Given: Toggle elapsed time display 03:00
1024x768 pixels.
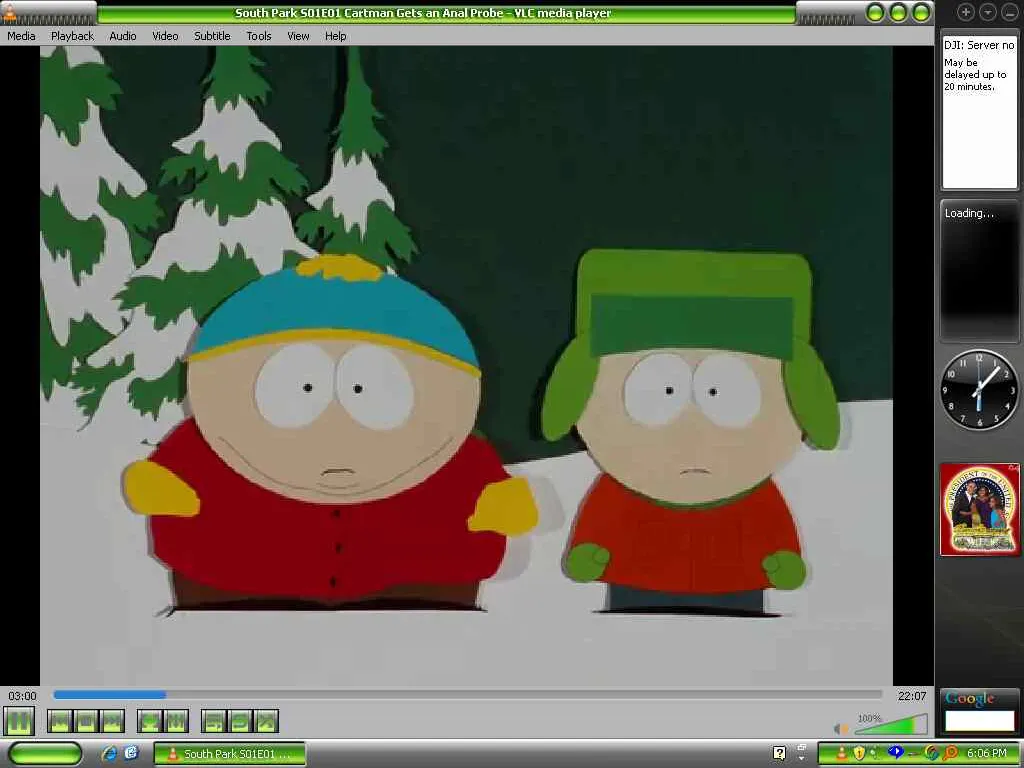Looking at the screenshot, I should [22, 696].
